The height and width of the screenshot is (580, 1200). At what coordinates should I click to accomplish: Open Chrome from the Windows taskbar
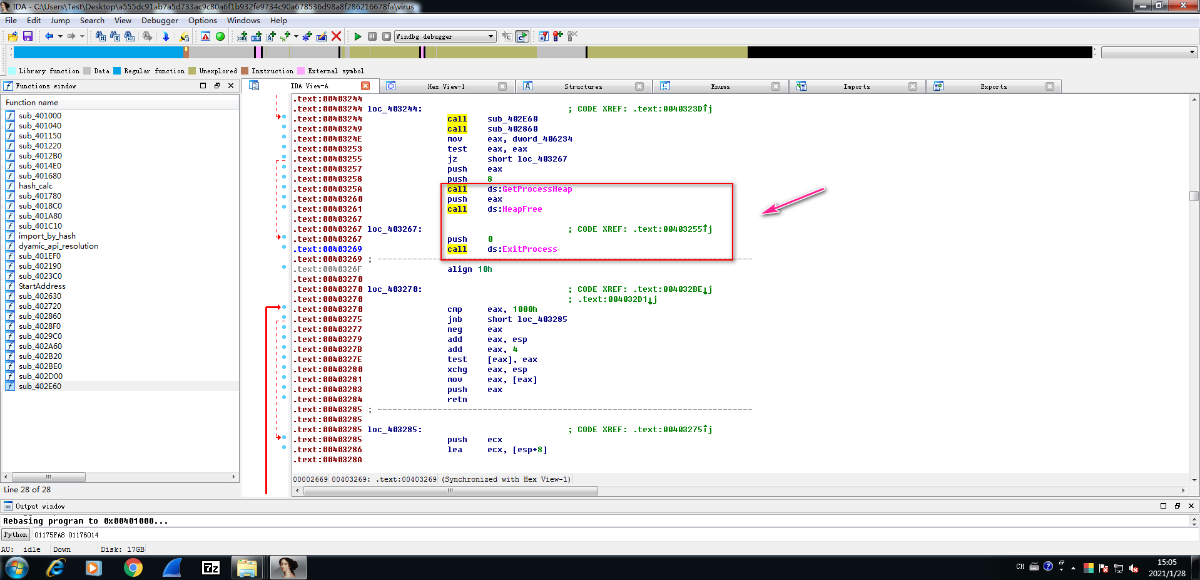133,567
